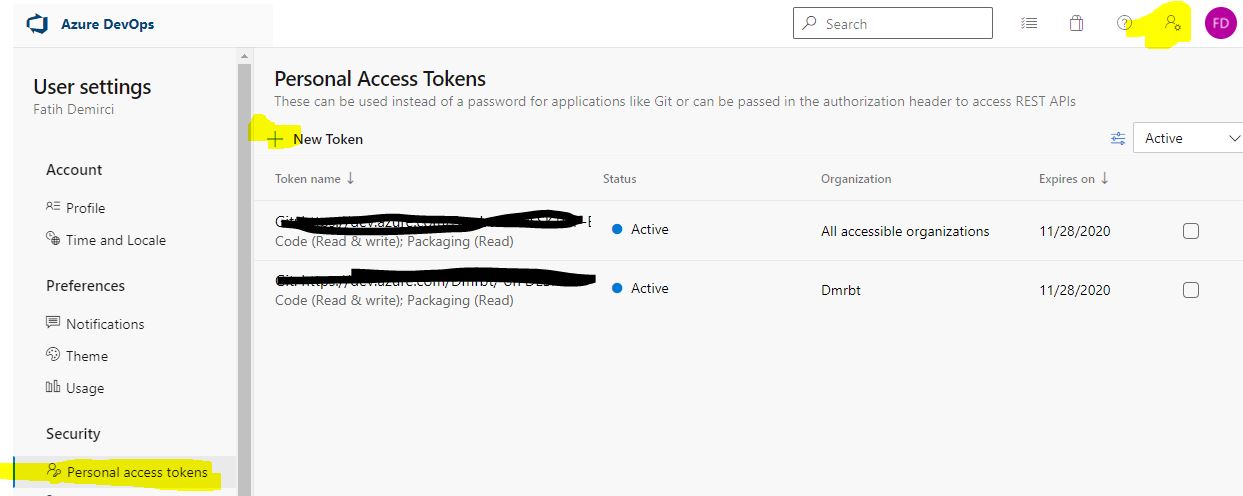This screenshot has width=1243, height=496.
Task: Click inside the Search box
Action: (893, 23)
